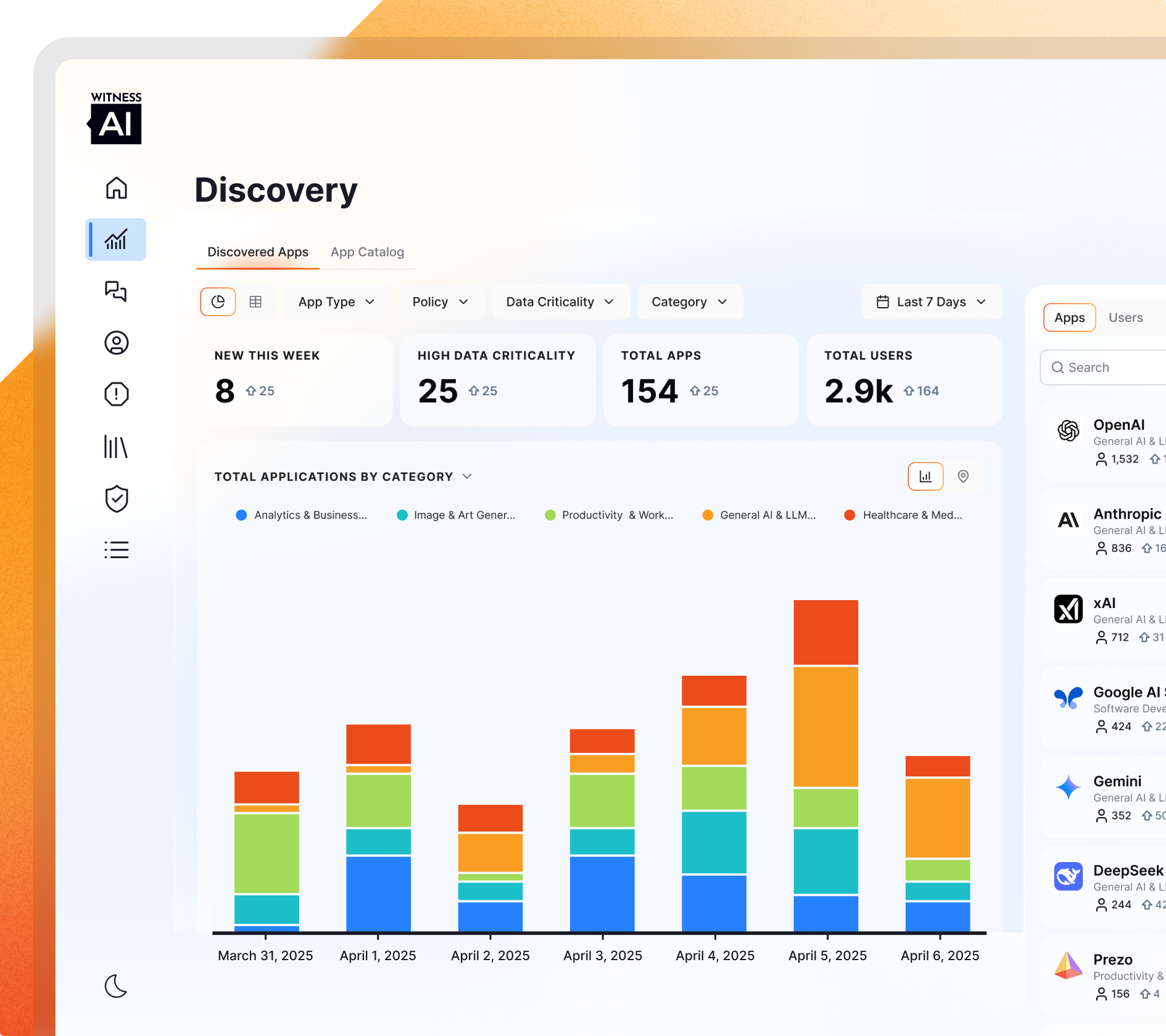1166x1036 pixels.
Task: Click the New This Week card
Action: pos(294,380)
